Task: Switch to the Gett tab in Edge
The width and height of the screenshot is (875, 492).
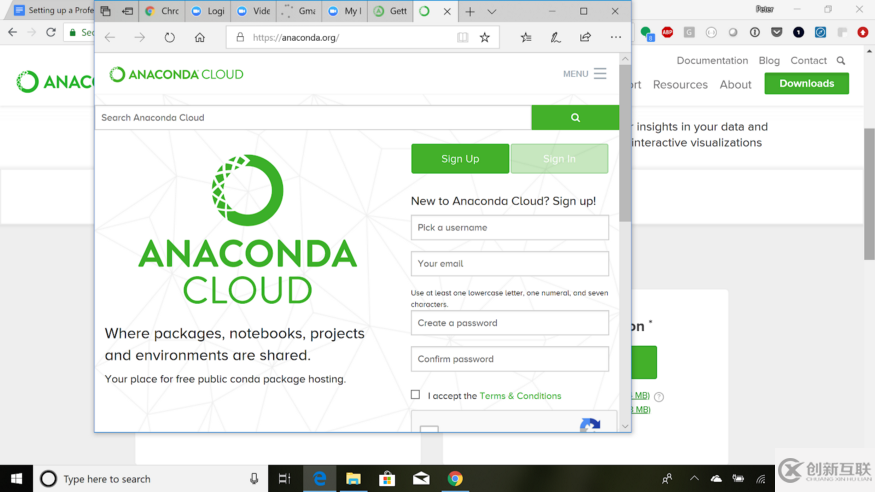Action: (x=391, y=11)
